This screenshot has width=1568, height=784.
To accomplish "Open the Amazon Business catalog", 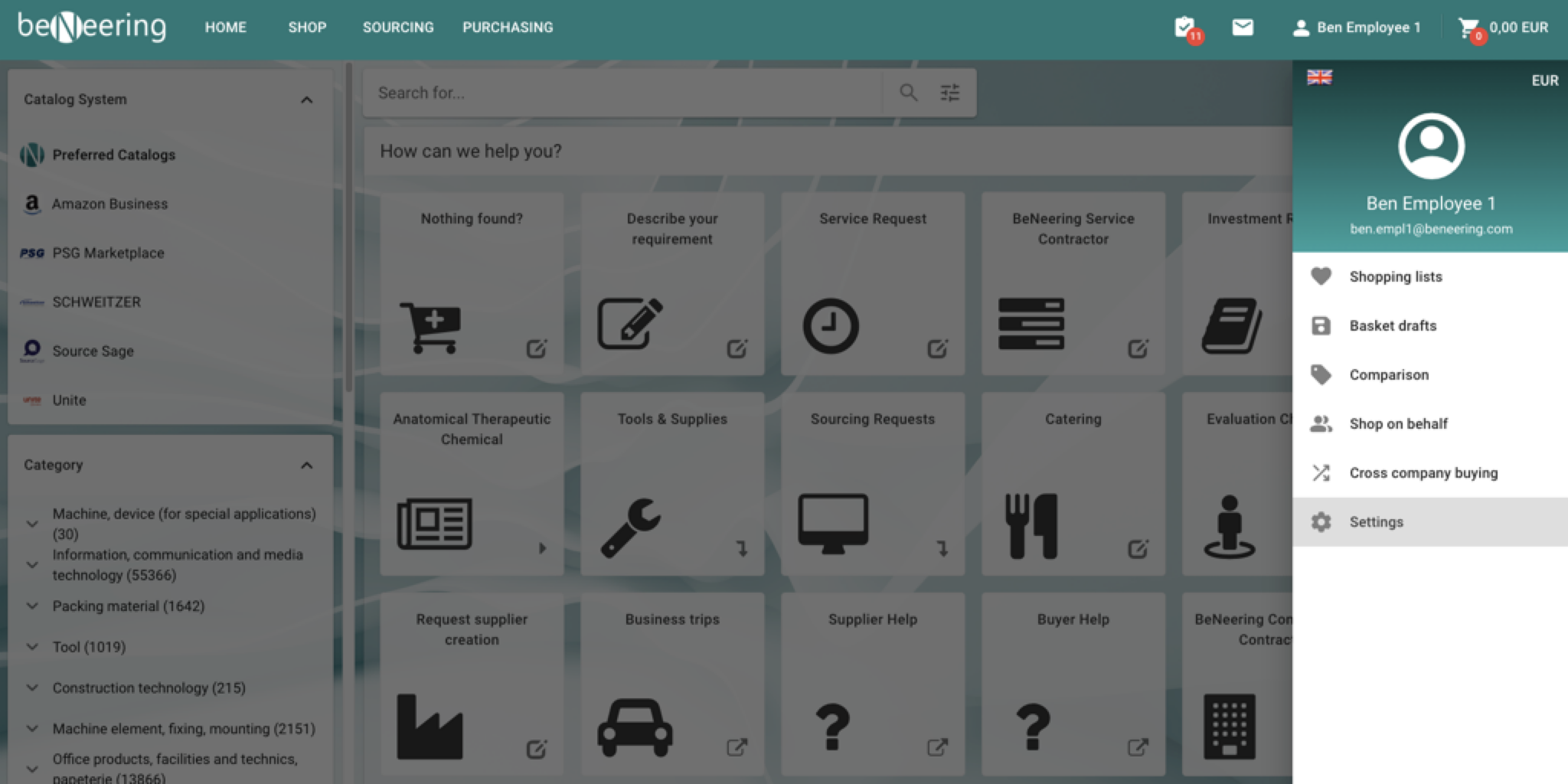I will [x=109, y=204].
